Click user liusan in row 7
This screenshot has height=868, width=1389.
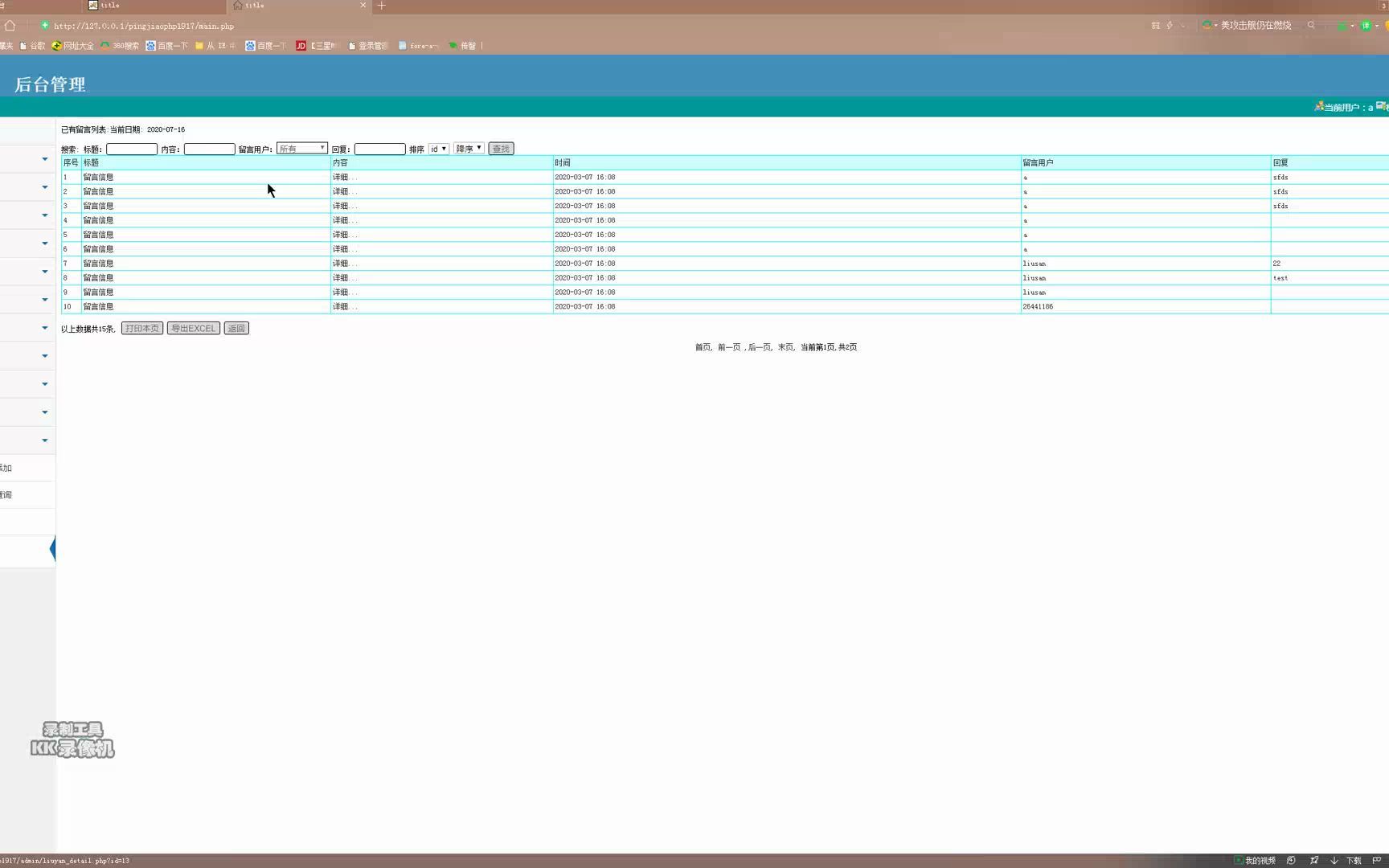(1035, 264)
